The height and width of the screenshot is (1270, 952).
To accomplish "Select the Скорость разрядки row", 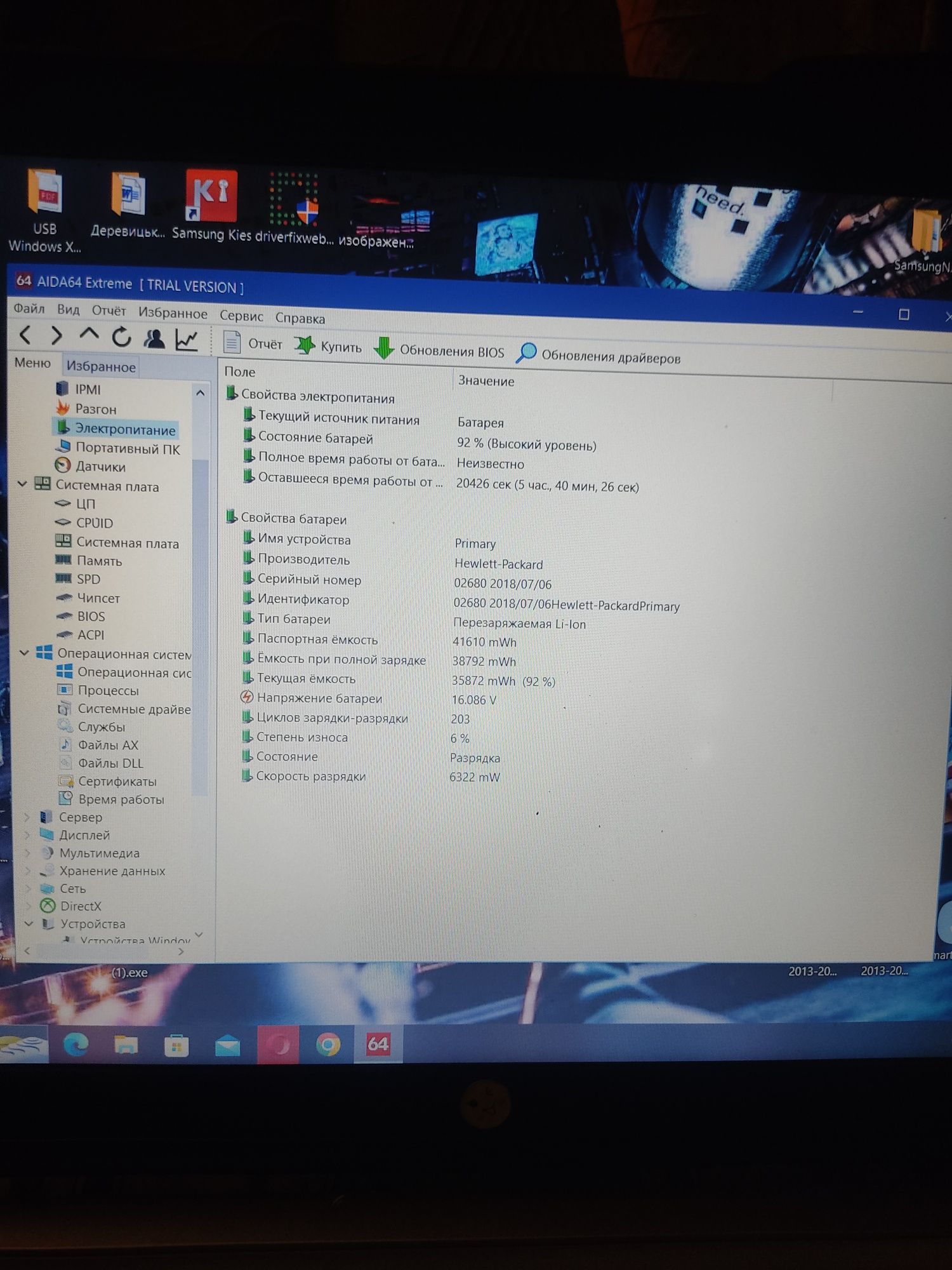I will 370,776.
